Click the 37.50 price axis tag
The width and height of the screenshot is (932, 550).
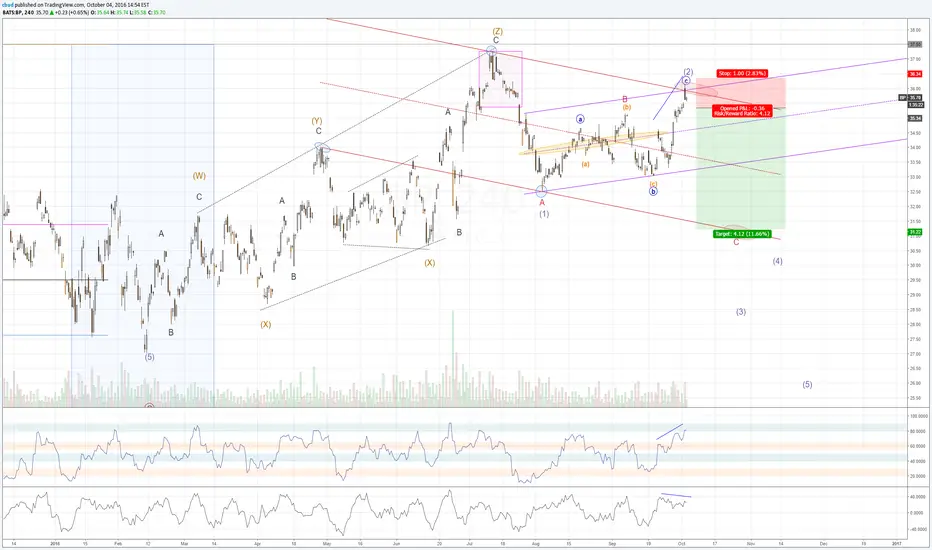click(915, 45)
